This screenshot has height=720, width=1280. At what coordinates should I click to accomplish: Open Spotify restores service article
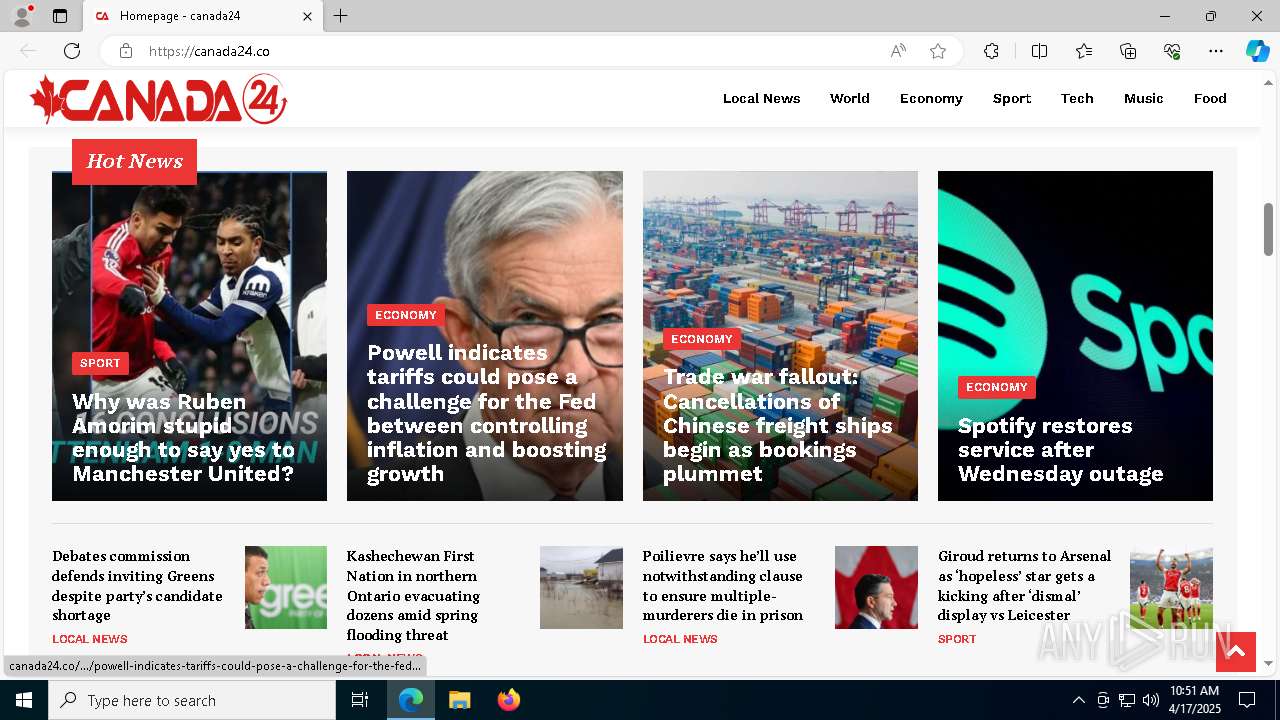[x=1060, y=450]
